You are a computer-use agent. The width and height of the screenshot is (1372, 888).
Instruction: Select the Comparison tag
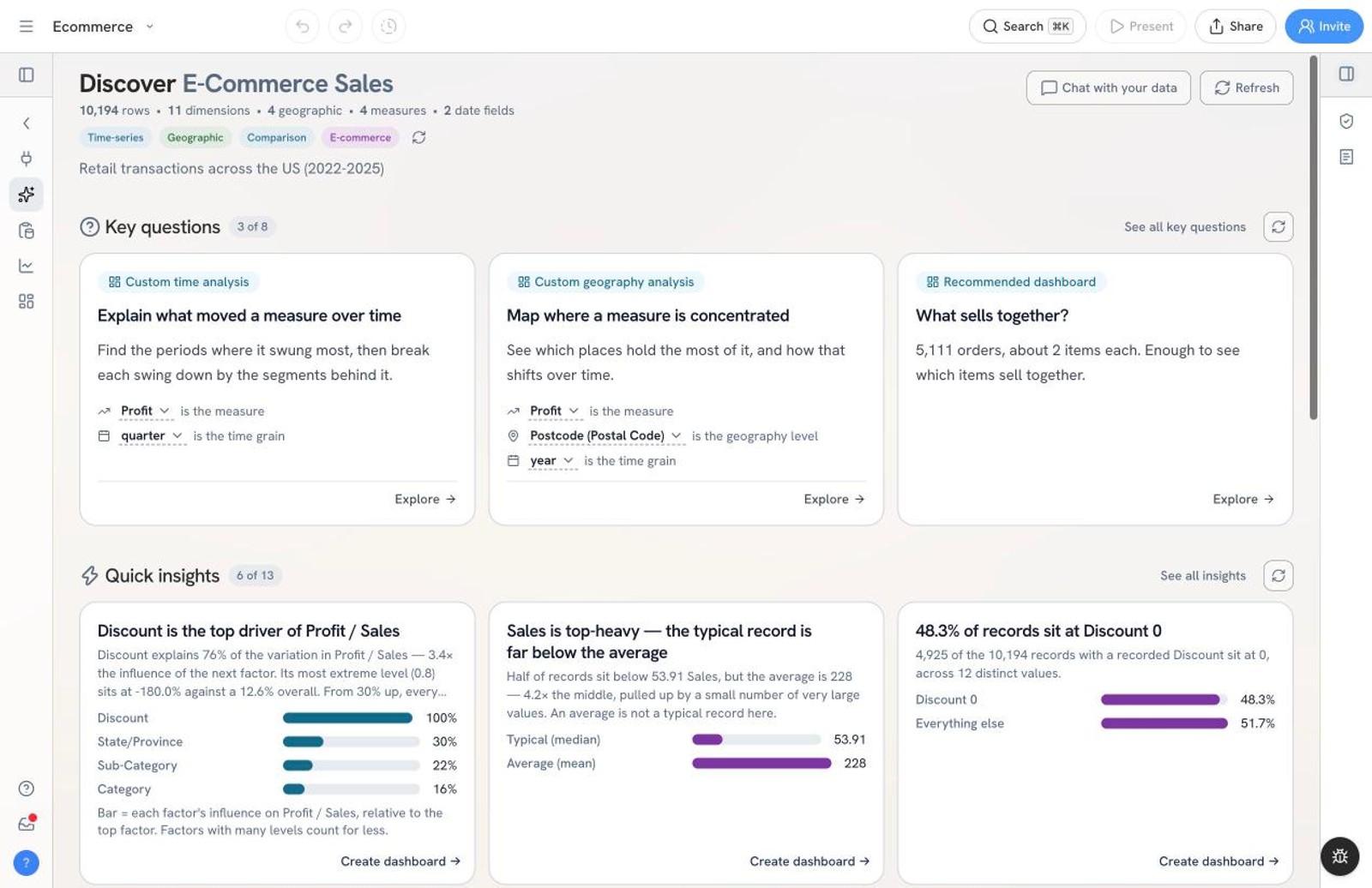[x=276, y=137]
